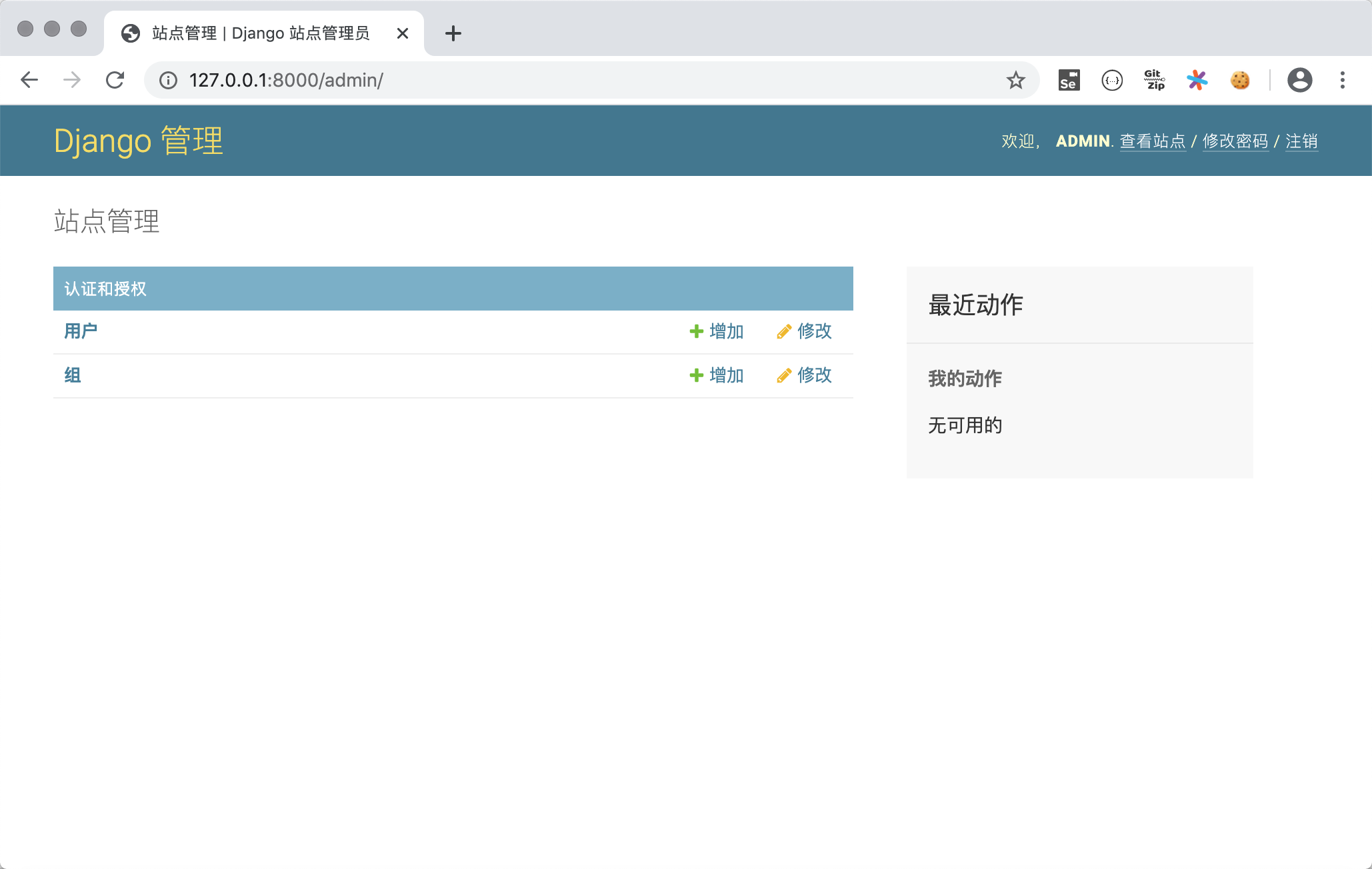Click the pencil icon to modify 用户
Image resolution: width=1372 pixels, height=869 pixels.
783,331
